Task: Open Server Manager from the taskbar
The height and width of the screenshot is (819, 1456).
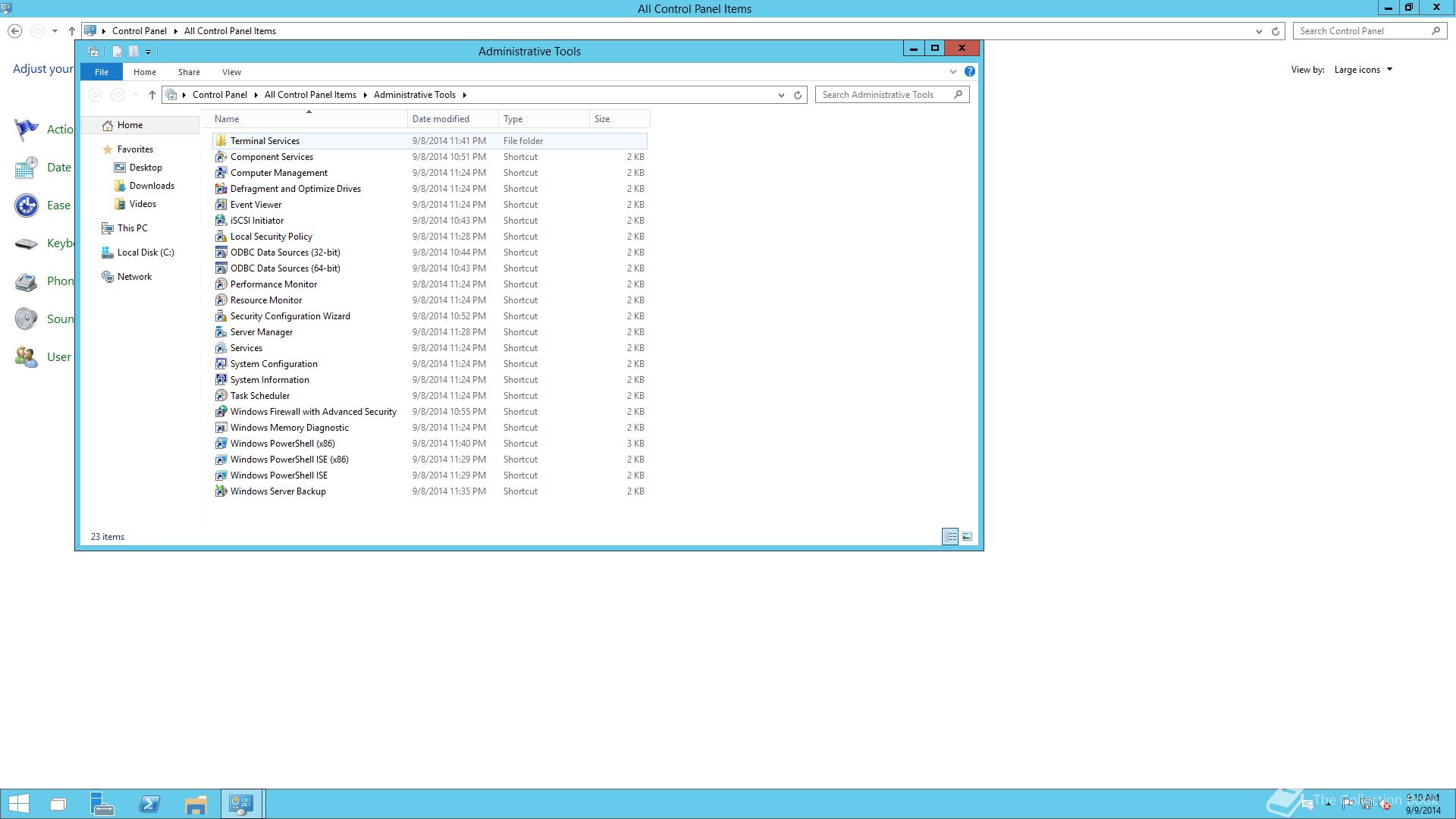Action: coord(102,804)
